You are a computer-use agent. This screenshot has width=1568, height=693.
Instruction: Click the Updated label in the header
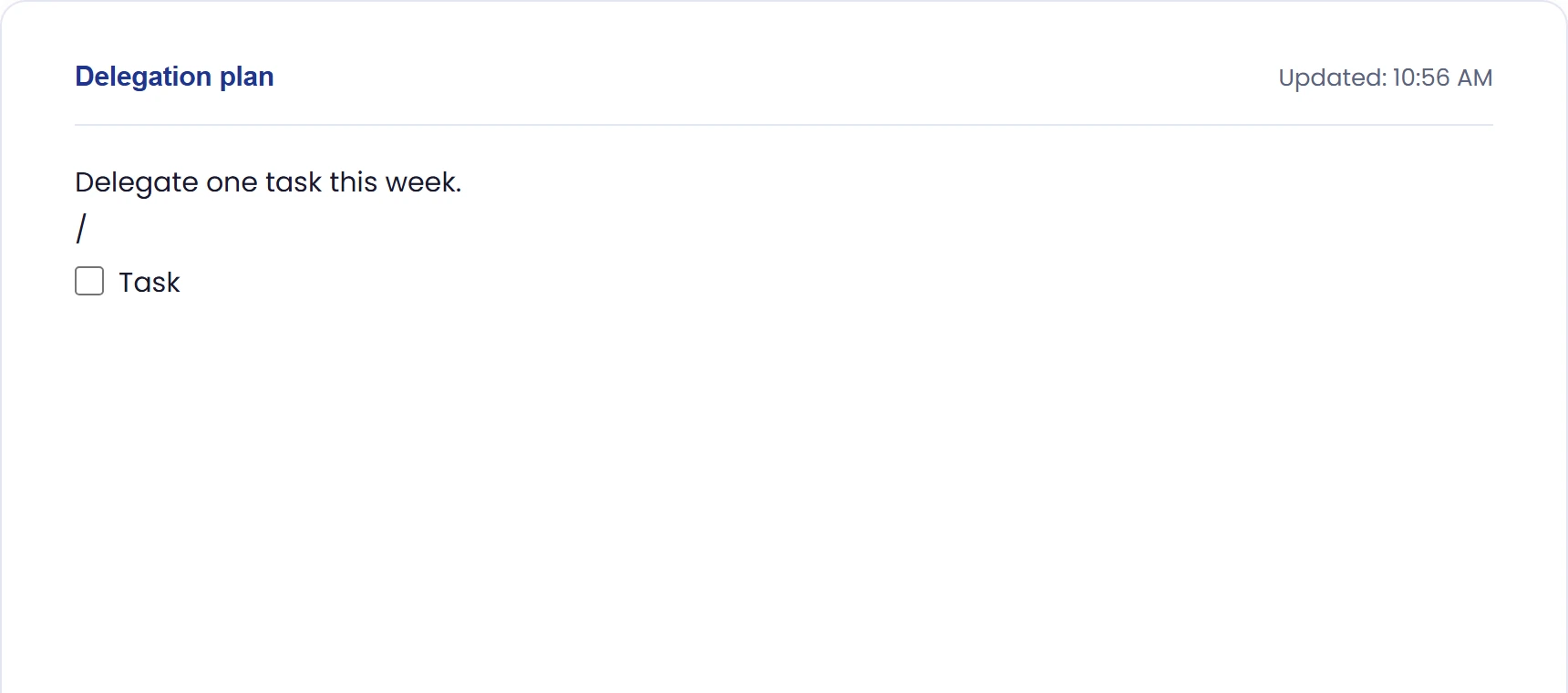1332,78
